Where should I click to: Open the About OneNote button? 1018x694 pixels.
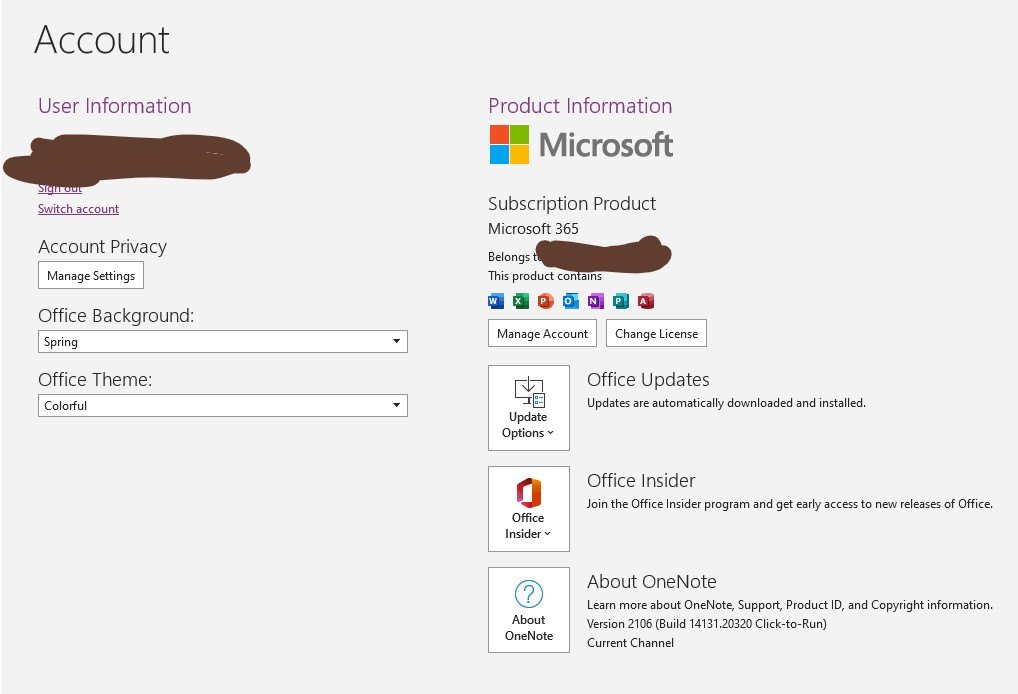[528, 610]
